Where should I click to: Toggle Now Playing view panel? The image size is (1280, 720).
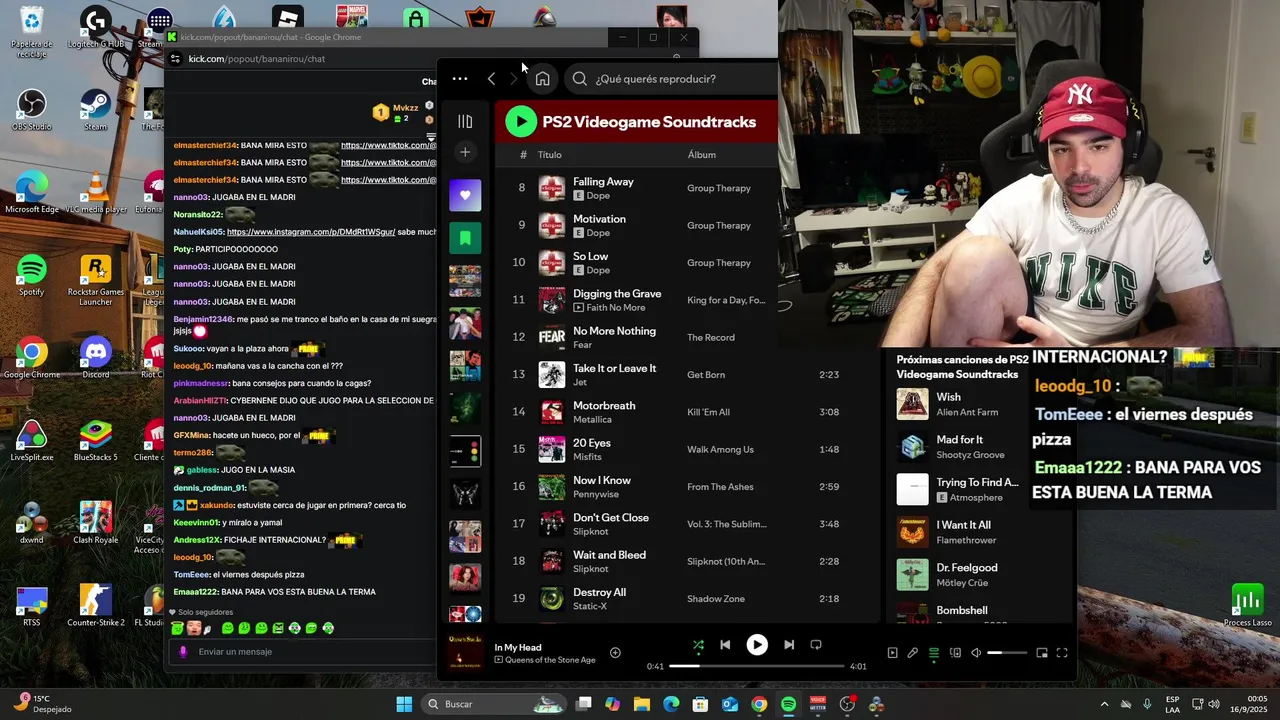(x=892, y=653)
